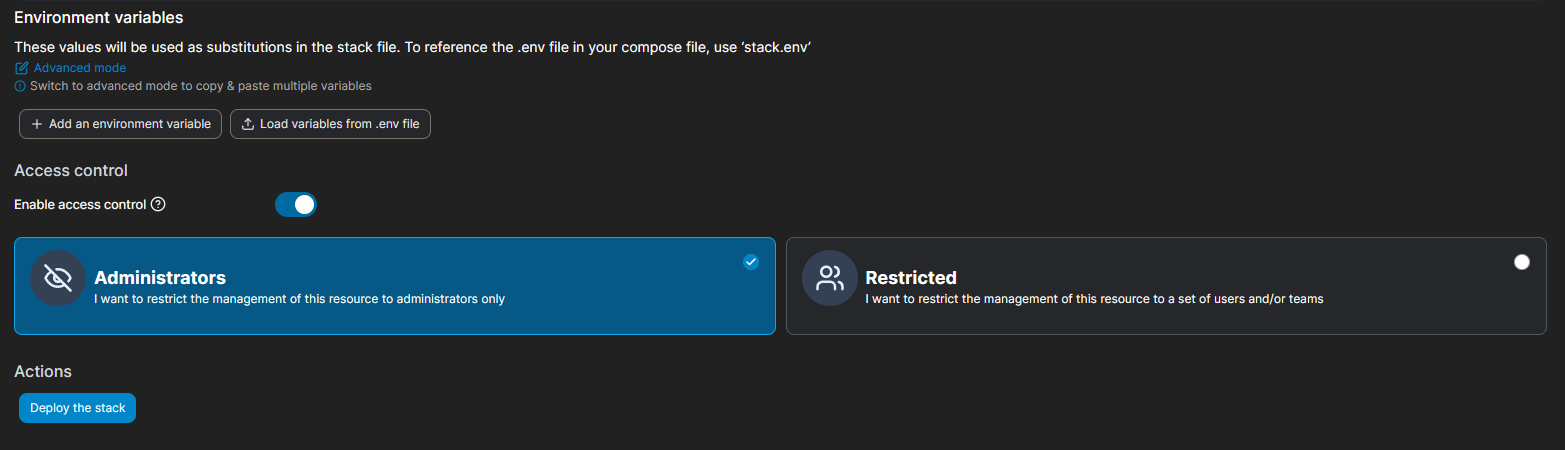Select the Restricted radio circle
This screenshot has width=1565, height=450.
[x=1522, y=262]
